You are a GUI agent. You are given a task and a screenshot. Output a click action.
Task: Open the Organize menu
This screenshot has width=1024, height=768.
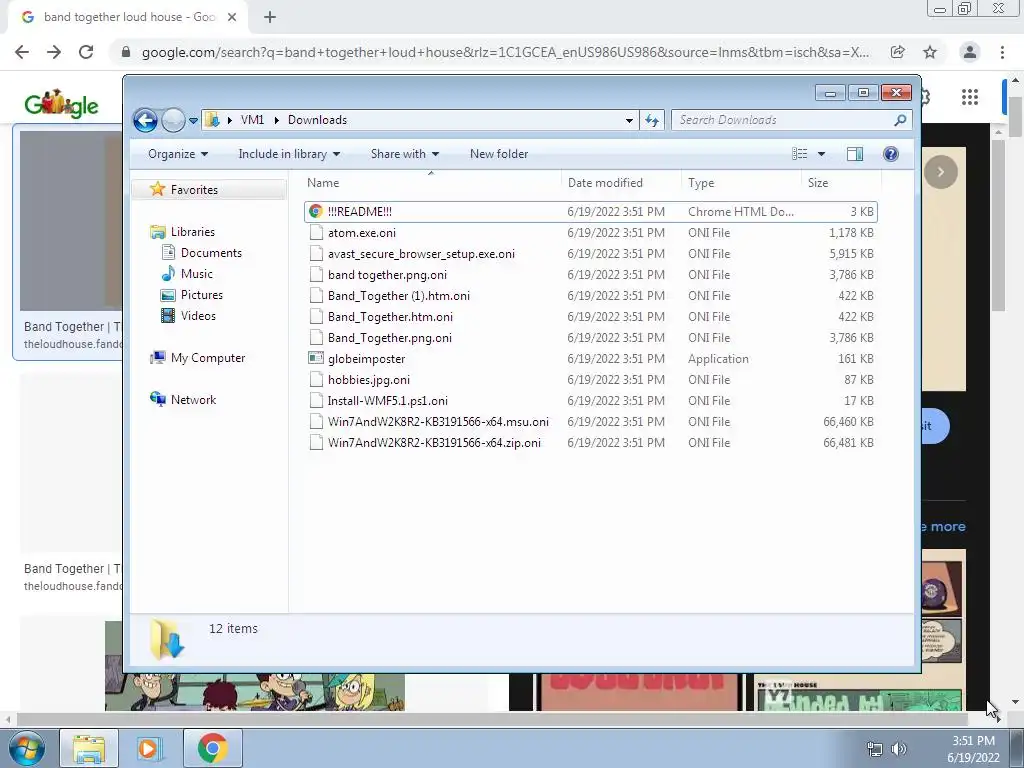tap(178, 154)
